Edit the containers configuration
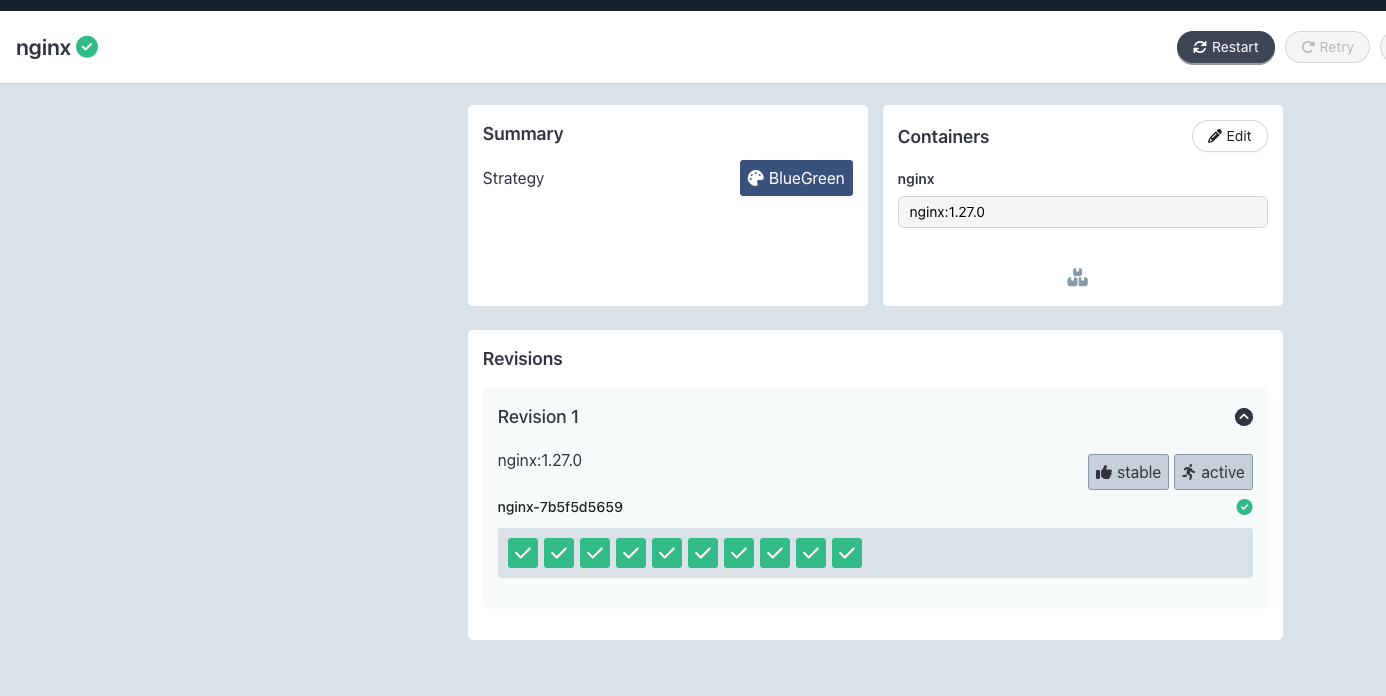Image resolution: width=1386 pixels, height=696 pixels. [1229, 136]
